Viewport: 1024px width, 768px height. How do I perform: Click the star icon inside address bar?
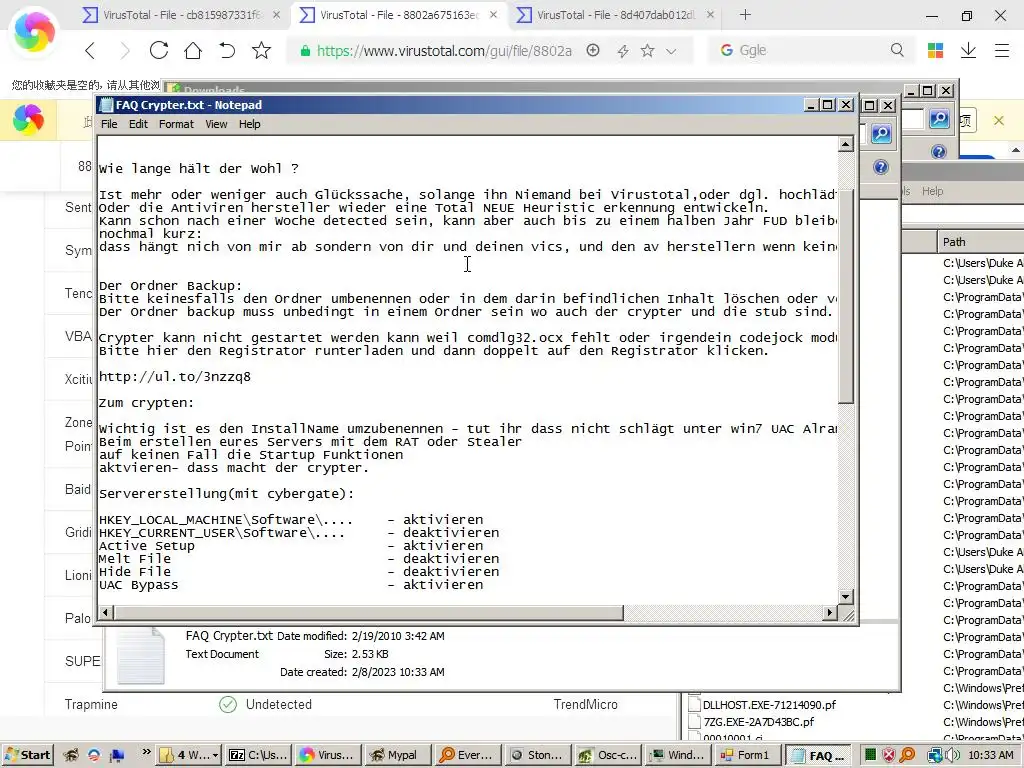click(x=647, y=50)
